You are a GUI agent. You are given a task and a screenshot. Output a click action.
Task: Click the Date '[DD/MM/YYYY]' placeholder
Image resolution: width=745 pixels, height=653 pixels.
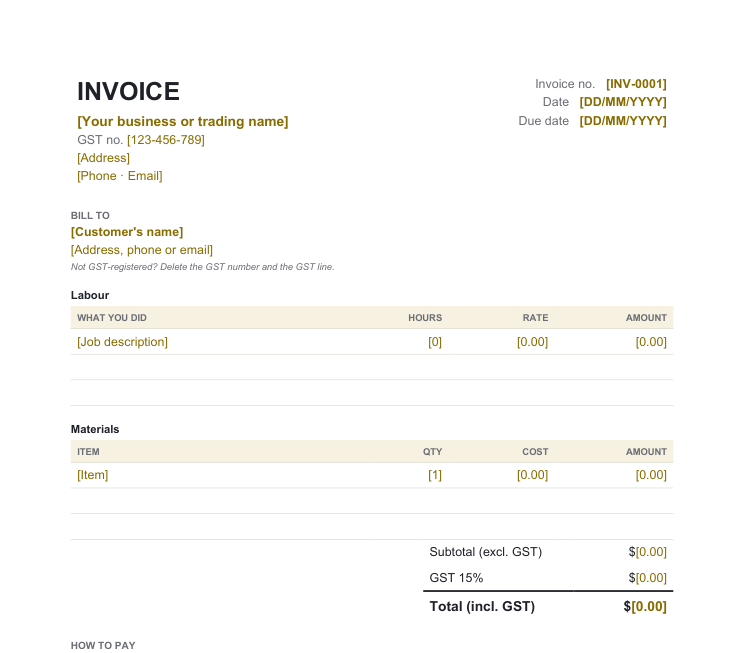[623, 102]
